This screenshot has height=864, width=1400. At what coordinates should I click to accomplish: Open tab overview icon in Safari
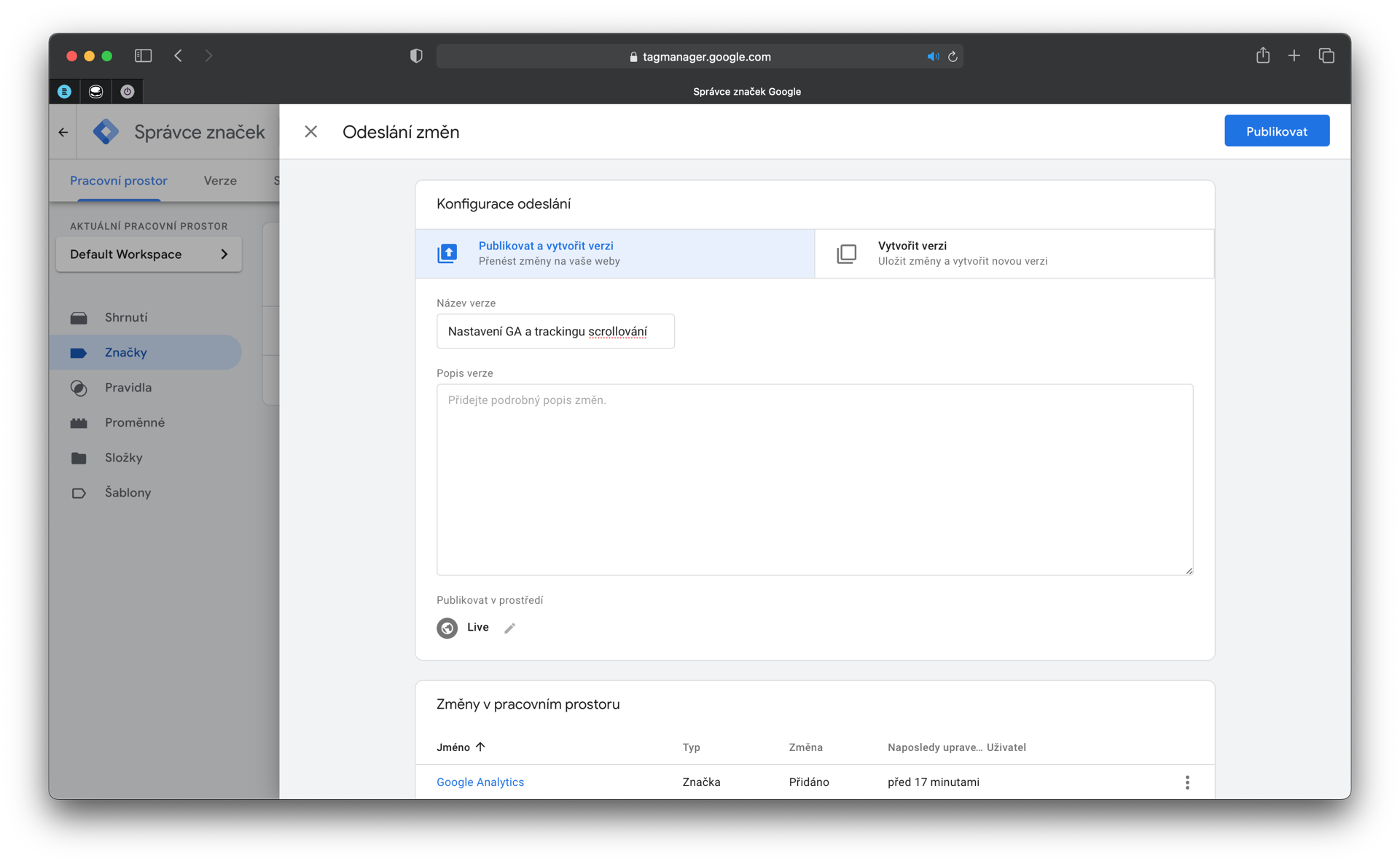click(1326, 56)
